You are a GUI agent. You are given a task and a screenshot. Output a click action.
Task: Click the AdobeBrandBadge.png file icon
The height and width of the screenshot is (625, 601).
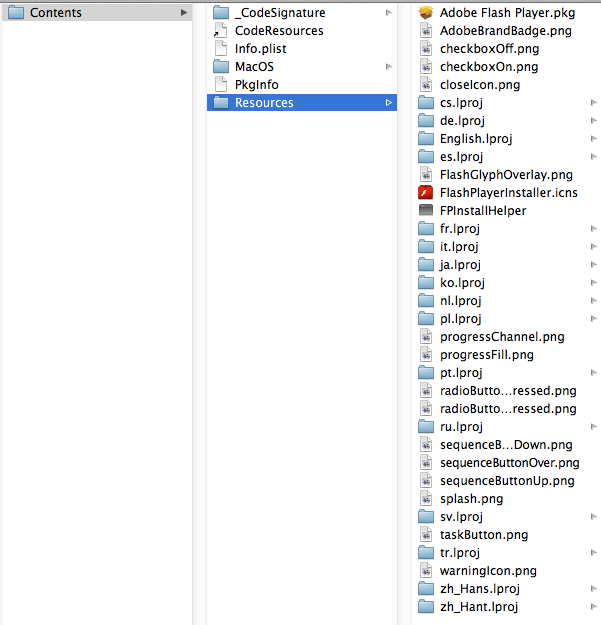(426, 31)
